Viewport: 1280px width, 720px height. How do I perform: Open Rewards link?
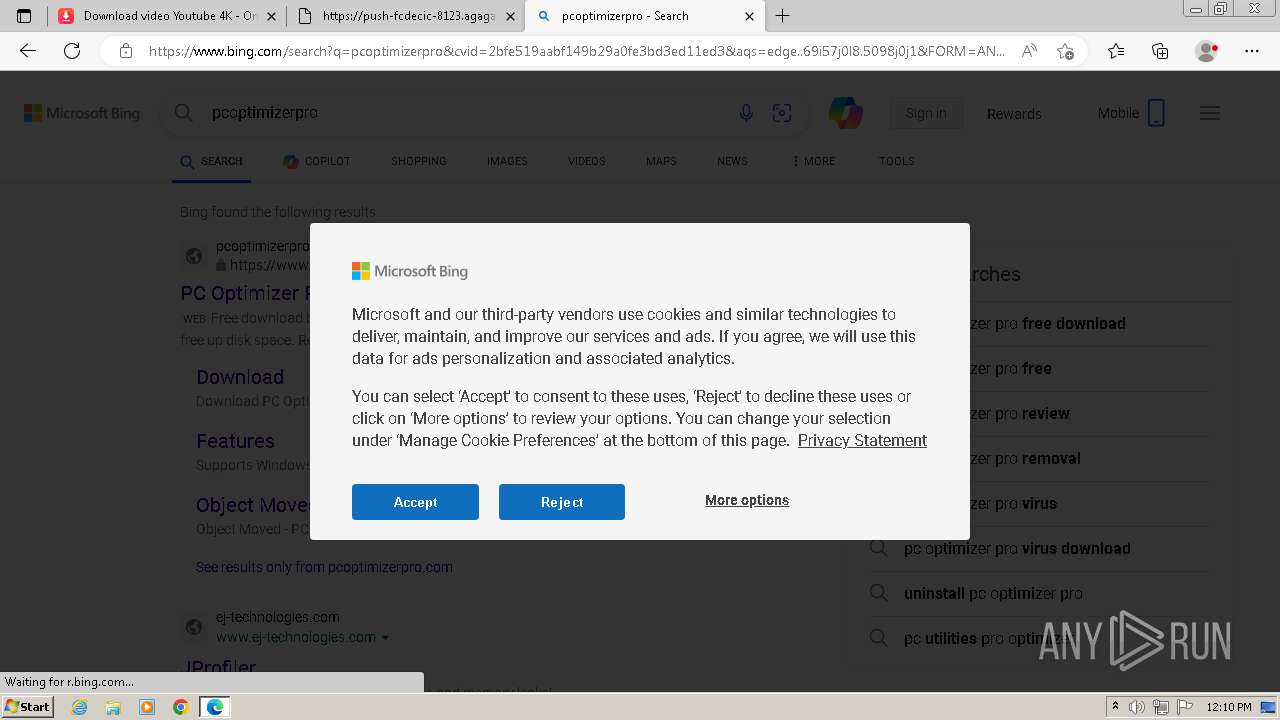(x=1014, y=114)
